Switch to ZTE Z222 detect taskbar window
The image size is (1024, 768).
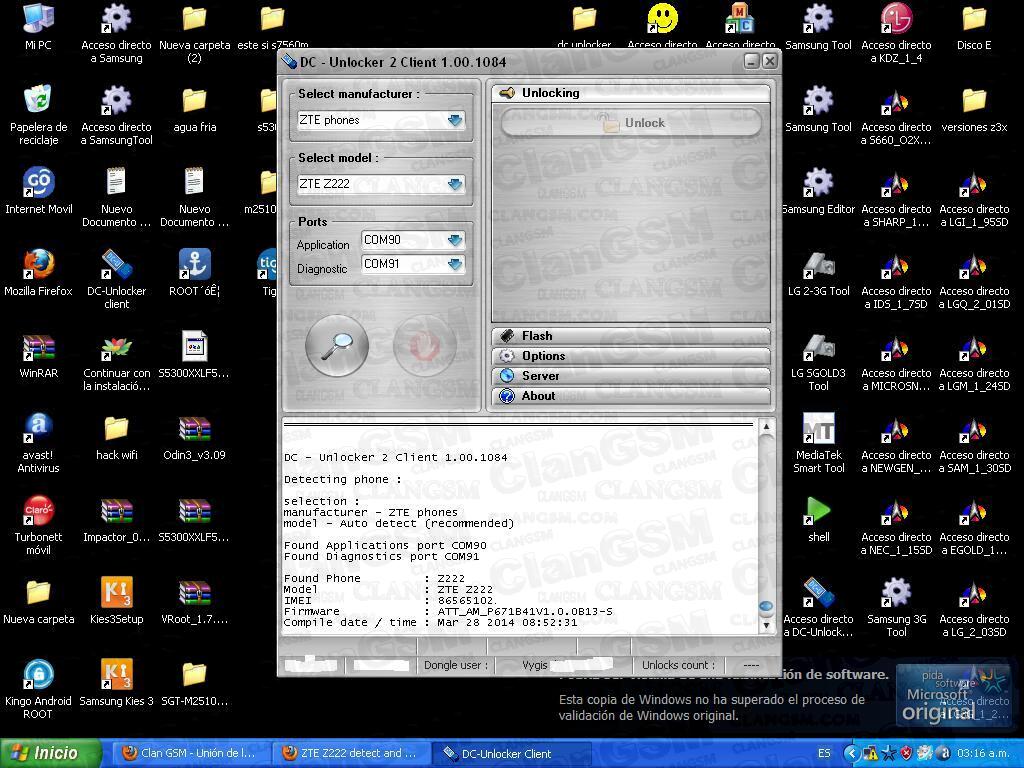pos(350,753)
